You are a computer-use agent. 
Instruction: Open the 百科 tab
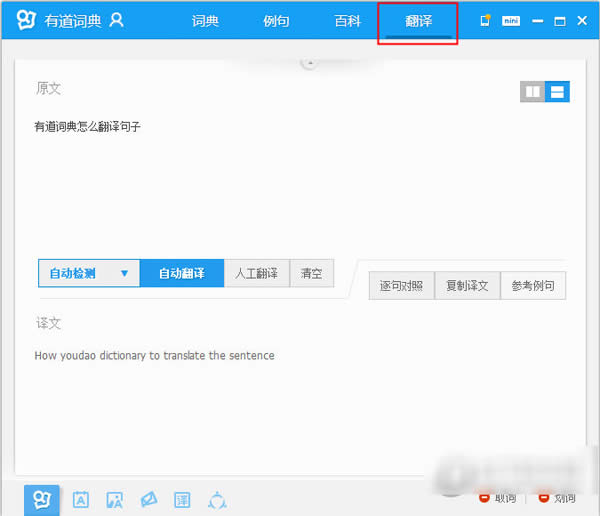coord(347,21)
